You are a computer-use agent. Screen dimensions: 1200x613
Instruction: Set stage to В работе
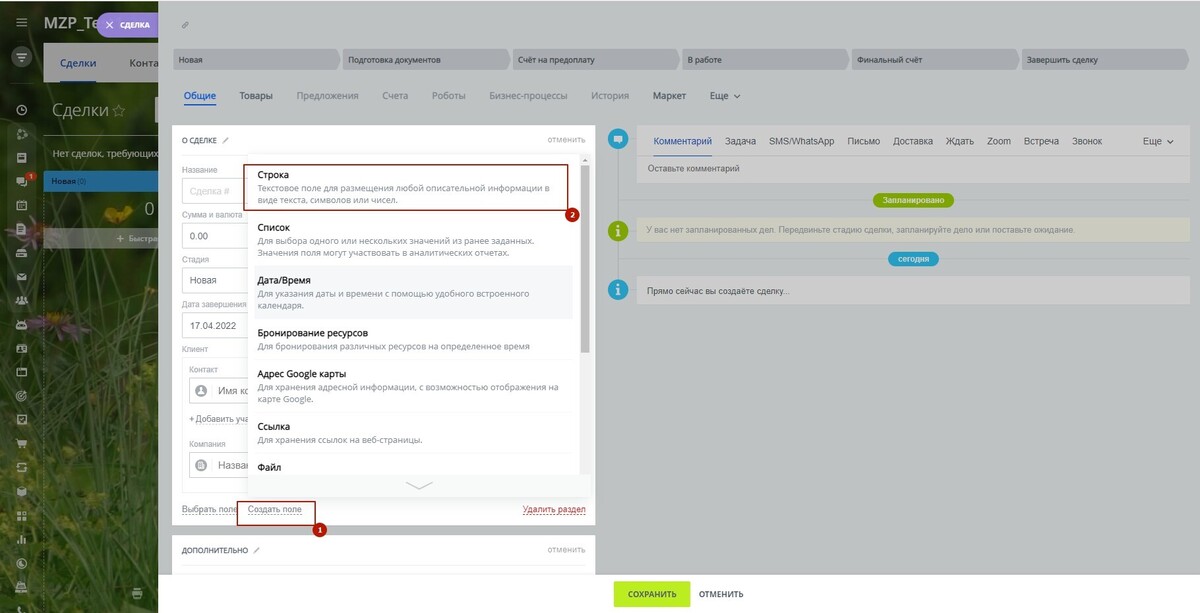pos(767,59)
